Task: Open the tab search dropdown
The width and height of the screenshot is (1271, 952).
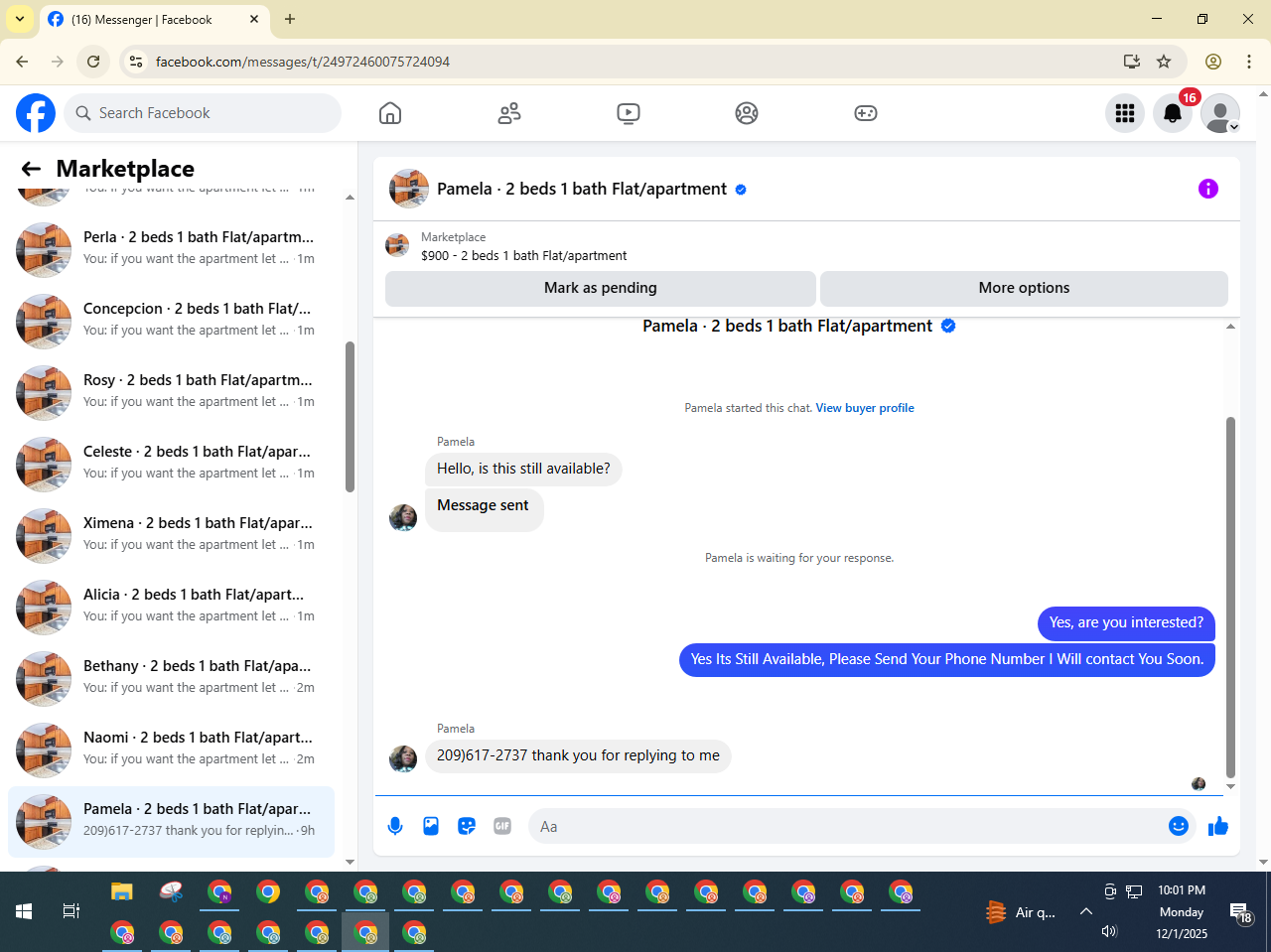Action: [19, 19]
